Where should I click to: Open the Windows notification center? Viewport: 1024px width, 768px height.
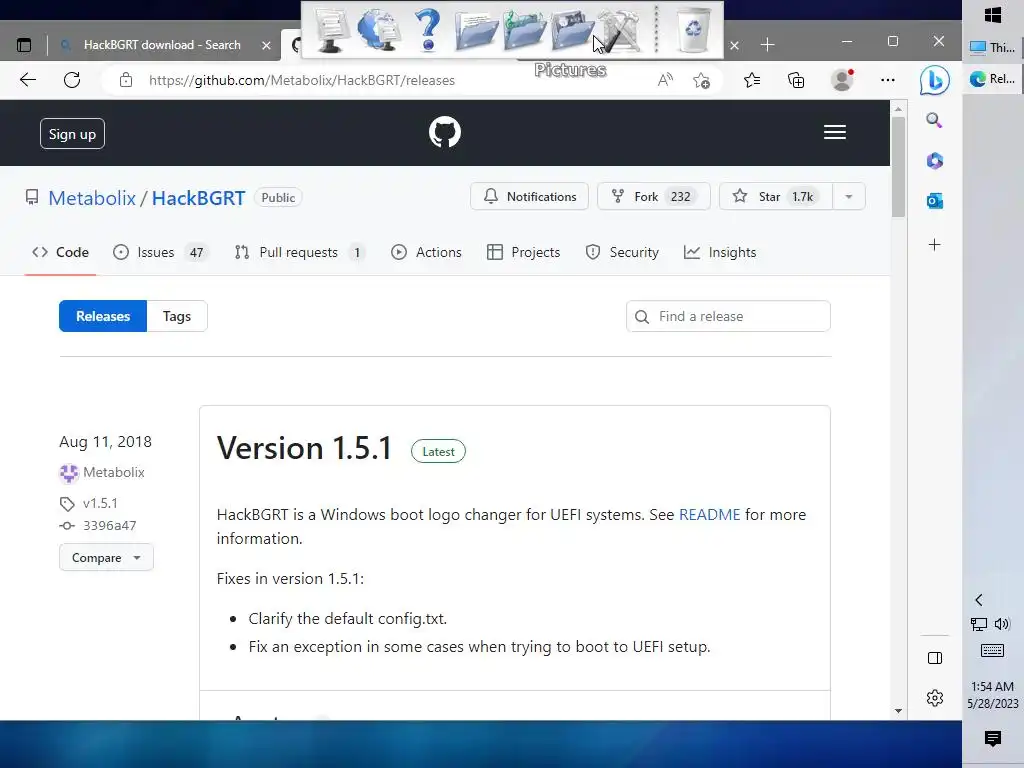[x=993, y=739]
